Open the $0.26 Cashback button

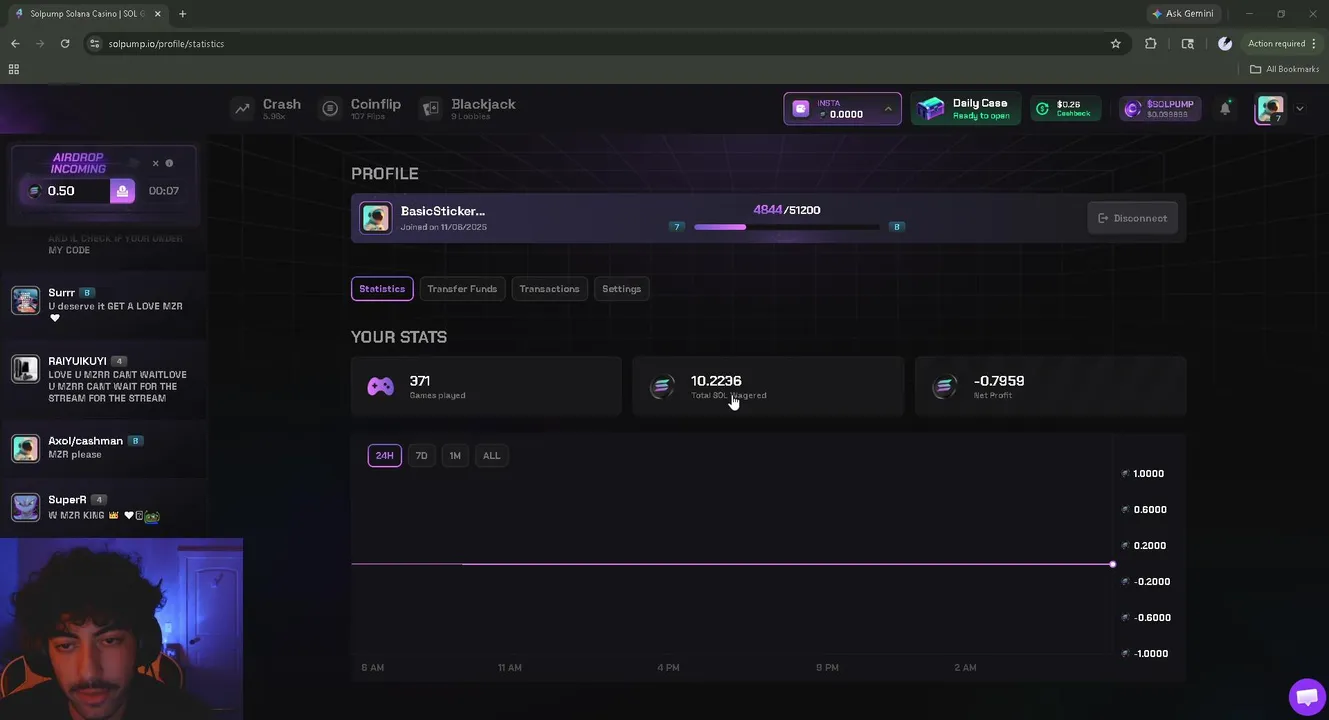(x=1066, y=109)
